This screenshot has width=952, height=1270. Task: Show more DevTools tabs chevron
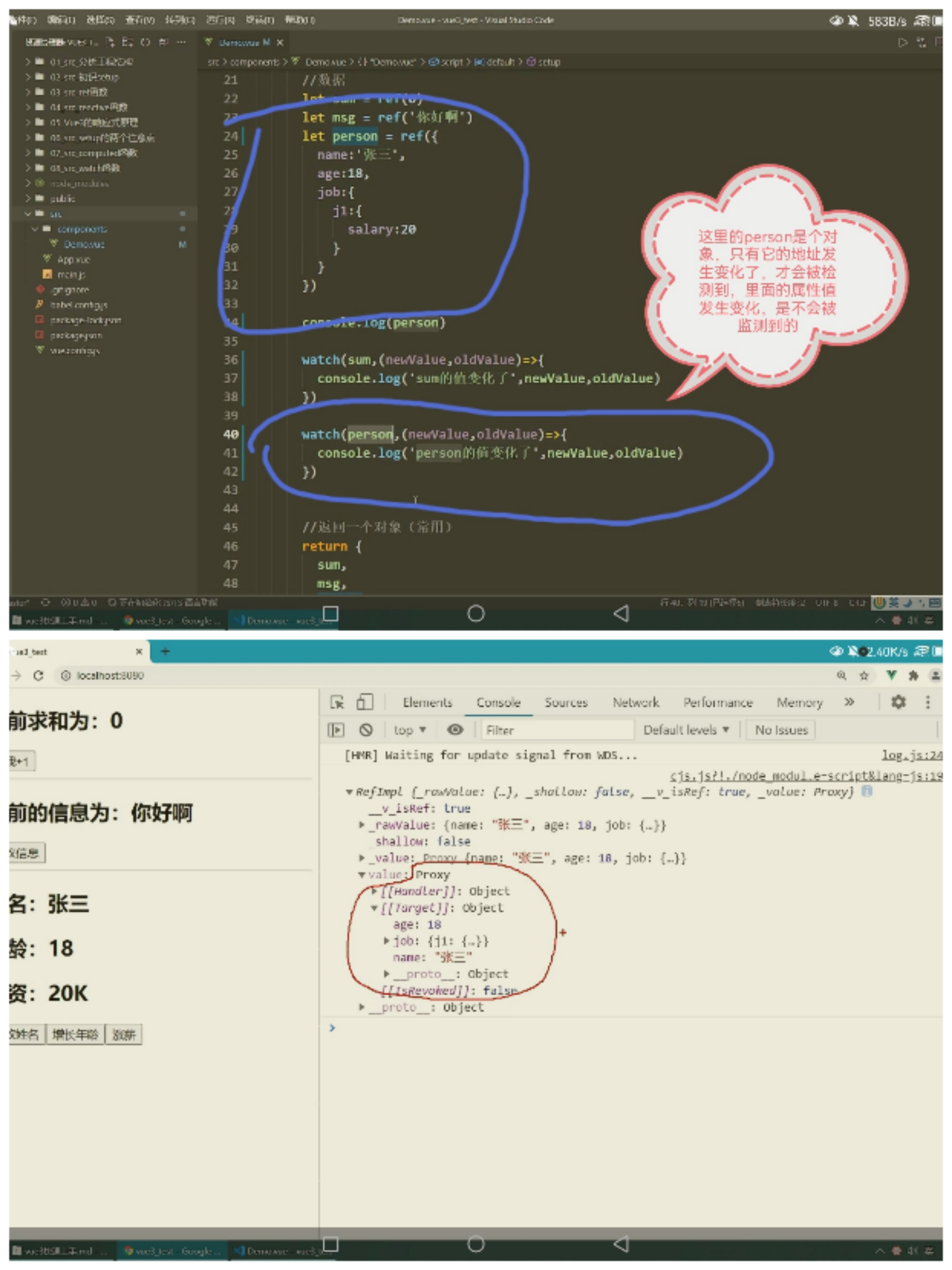pyautogui.click(x=849, y=702)
